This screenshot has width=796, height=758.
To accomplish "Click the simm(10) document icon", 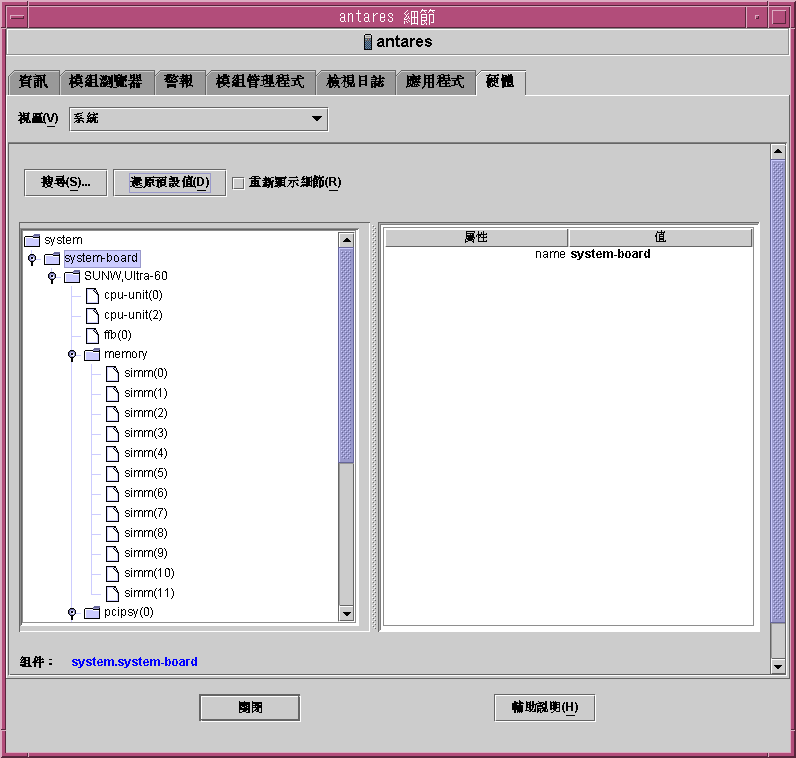I will point(112,573).
